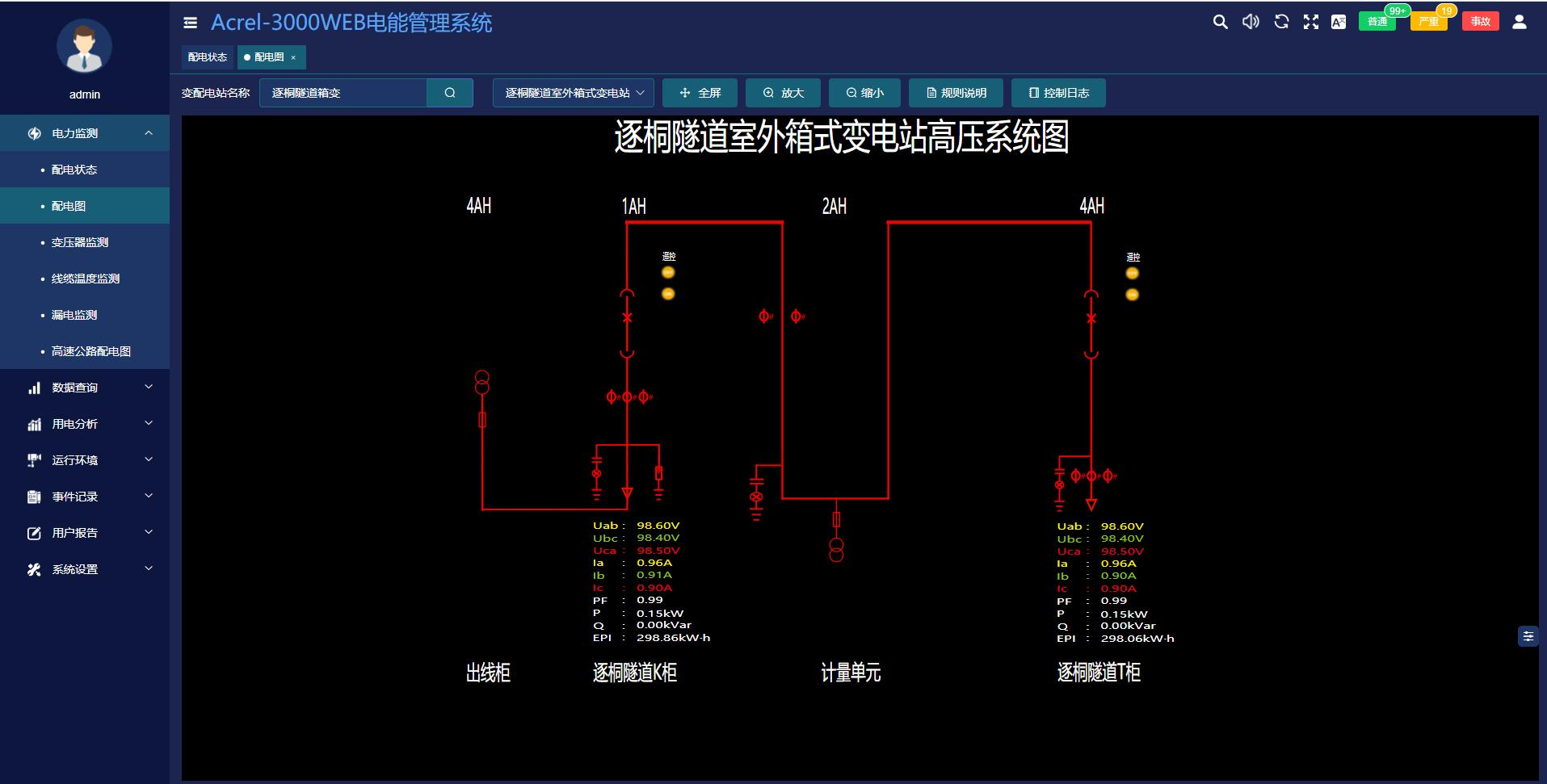Toggle the upper remote control indicator on 1AH

click(668, 273)
